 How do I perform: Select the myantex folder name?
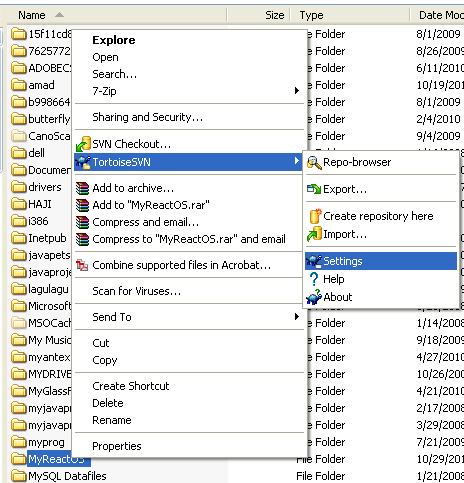49,357
